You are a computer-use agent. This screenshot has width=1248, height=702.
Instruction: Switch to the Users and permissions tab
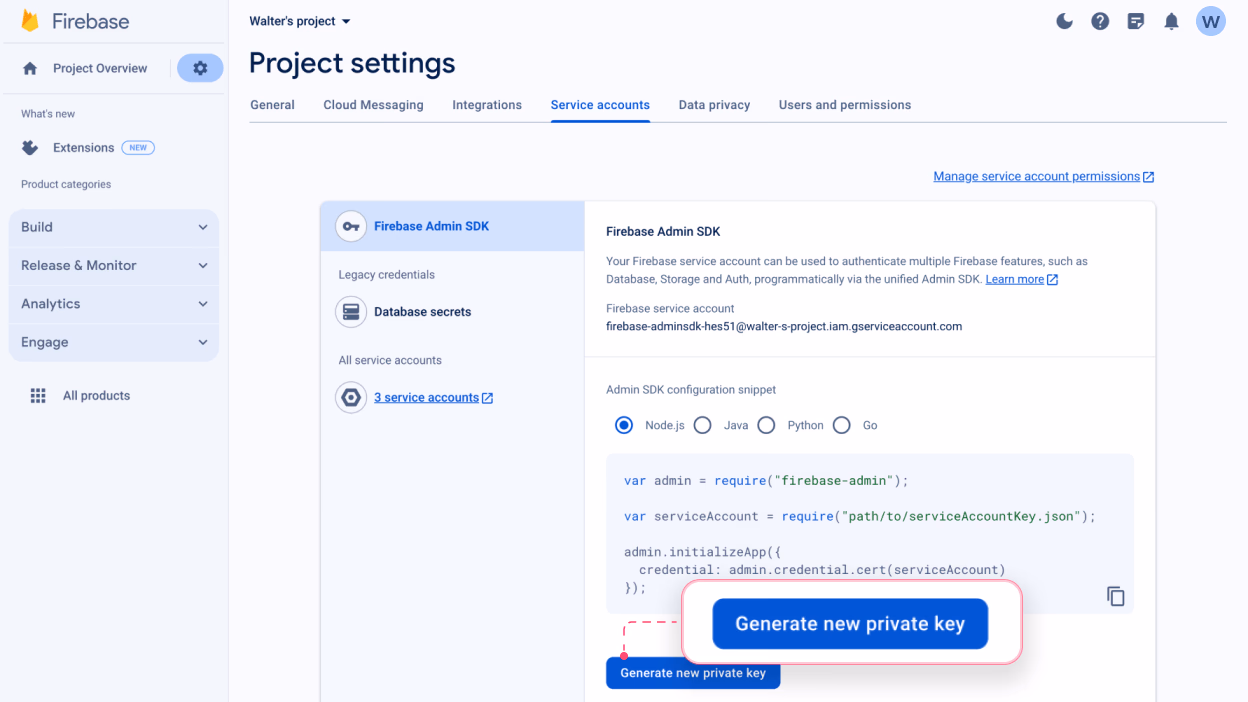pos(845,105)
